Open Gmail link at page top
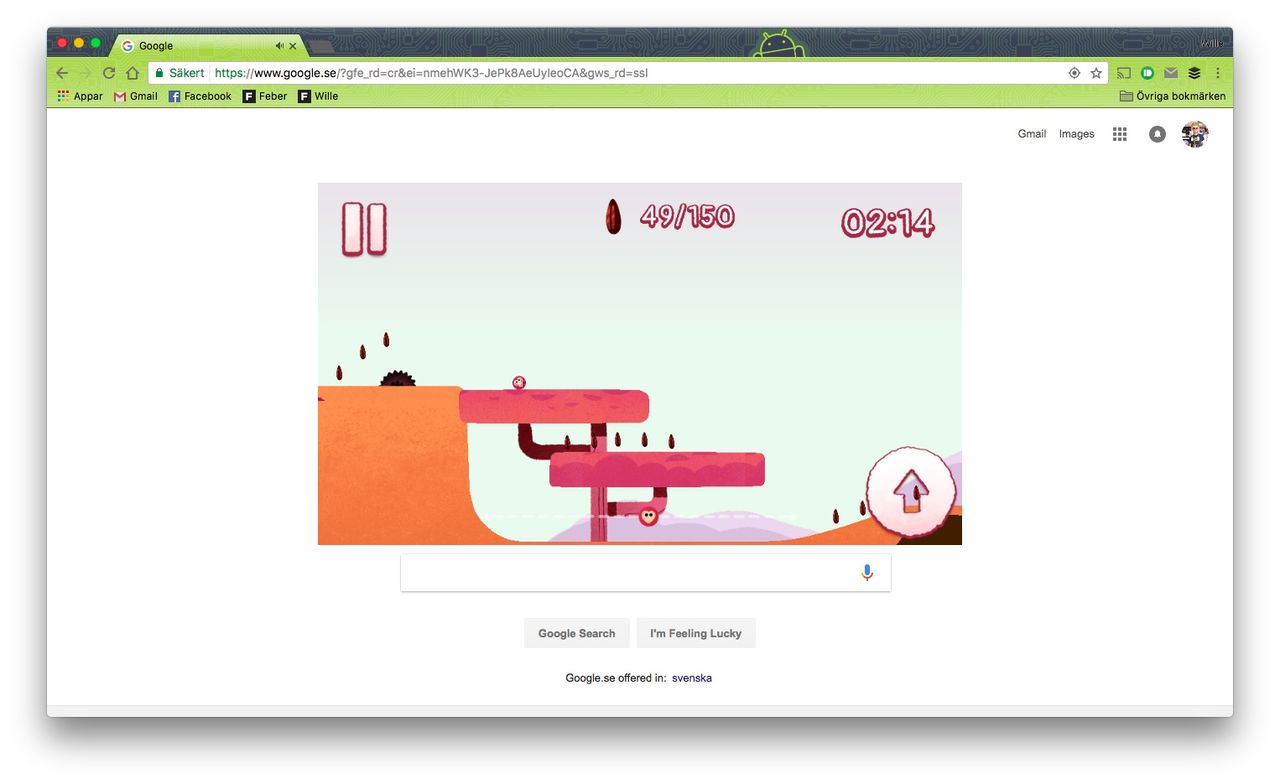The height and width of the screenshot is (784, 1280). 1032,134
